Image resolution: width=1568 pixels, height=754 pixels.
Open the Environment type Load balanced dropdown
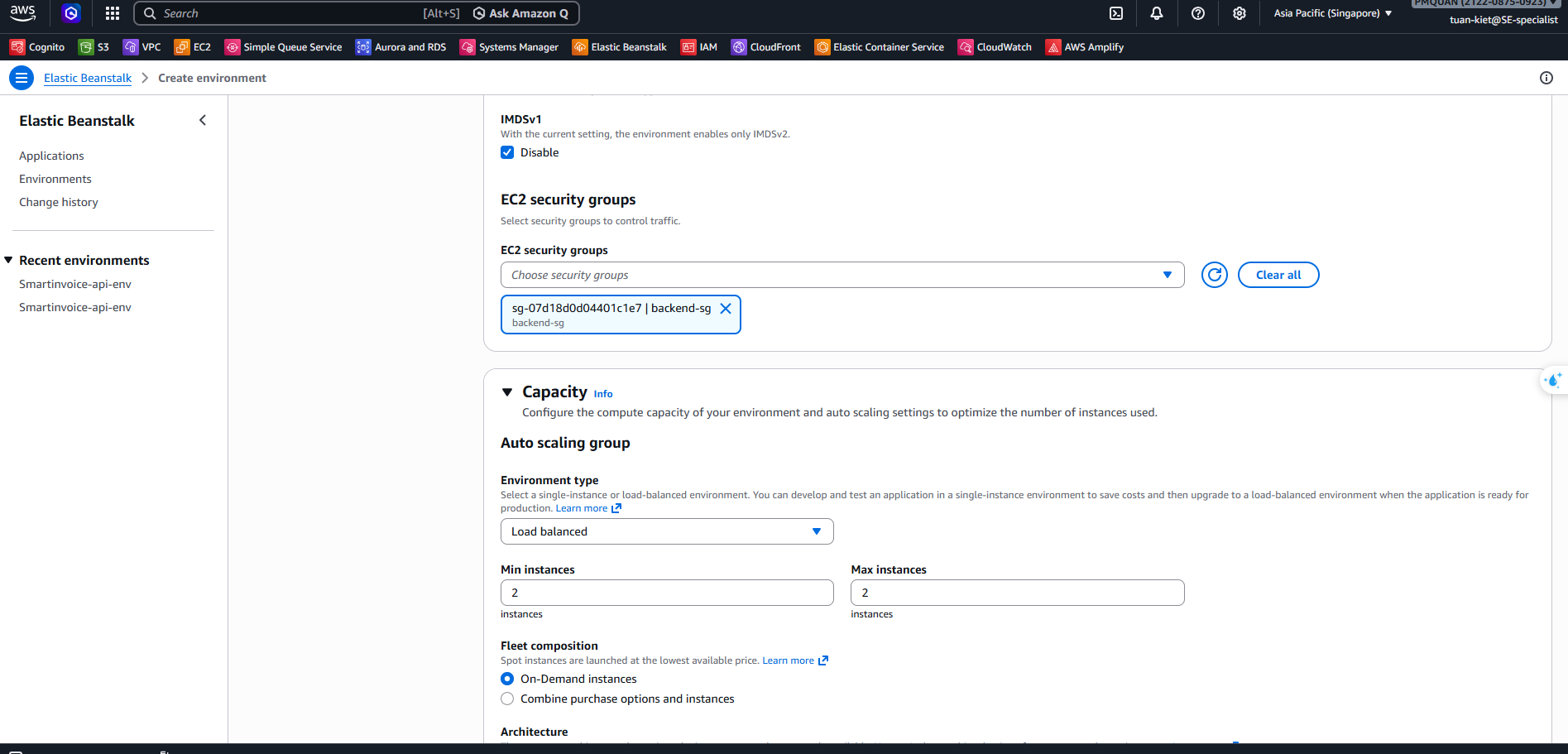pos(666,531)
